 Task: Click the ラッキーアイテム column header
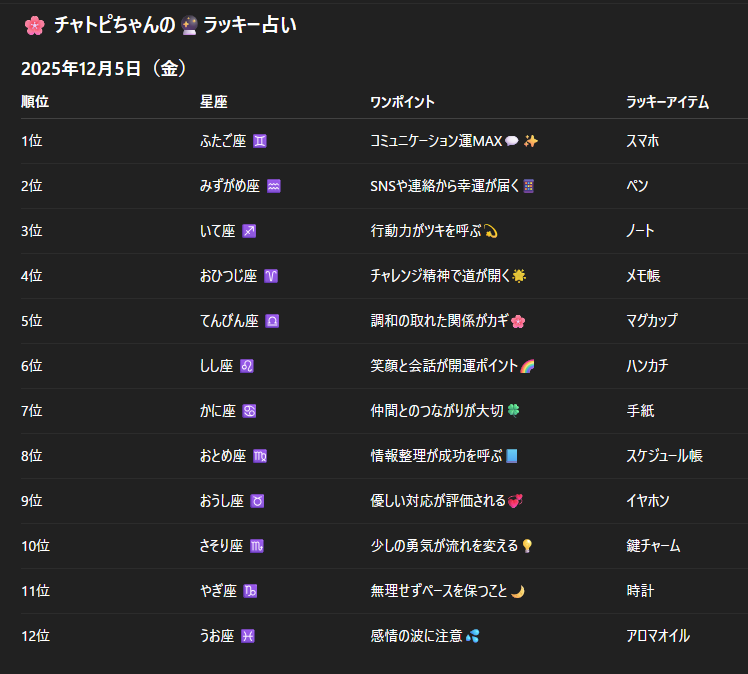667,102
